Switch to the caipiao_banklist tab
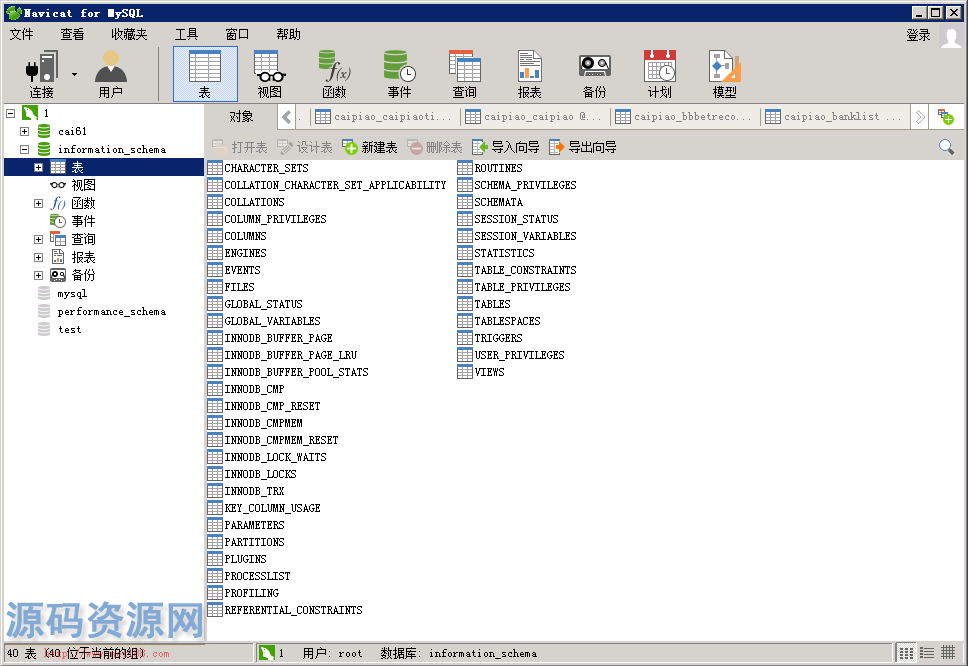The height and width of the screenshot is (666, 968). click(835, 117)
